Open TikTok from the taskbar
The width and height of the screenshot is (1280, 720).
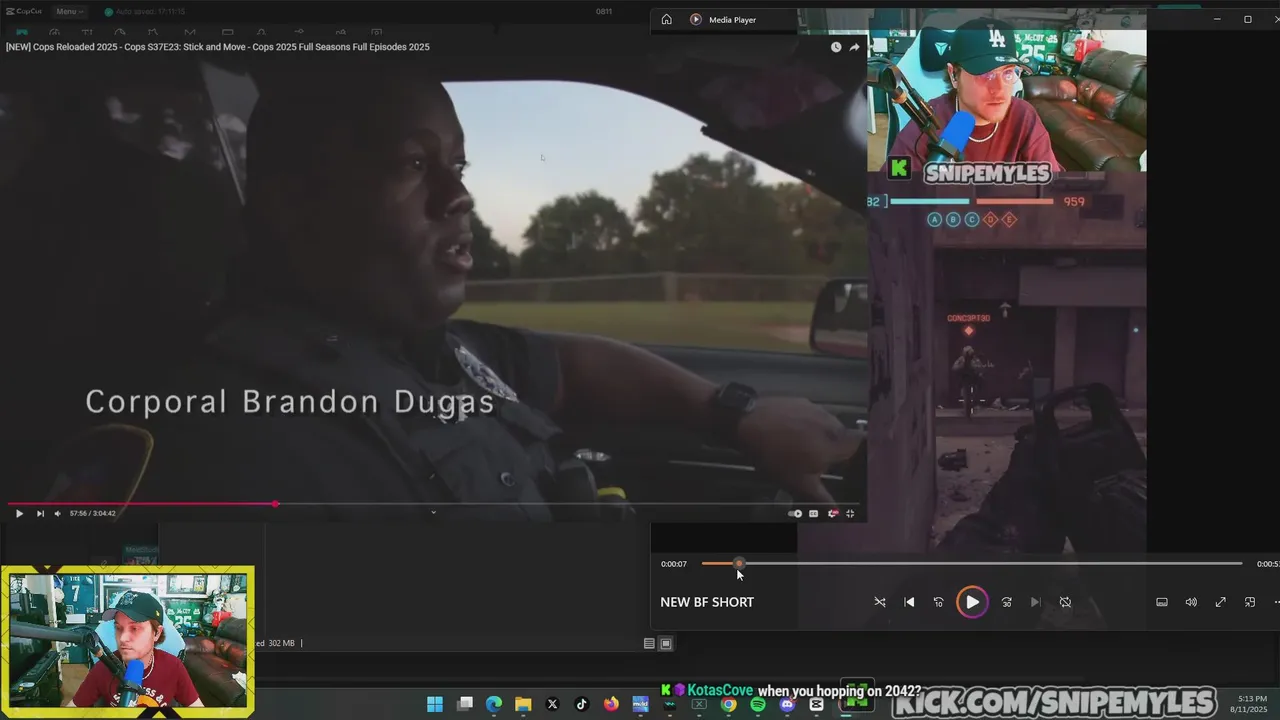click(x=582, y=704)
